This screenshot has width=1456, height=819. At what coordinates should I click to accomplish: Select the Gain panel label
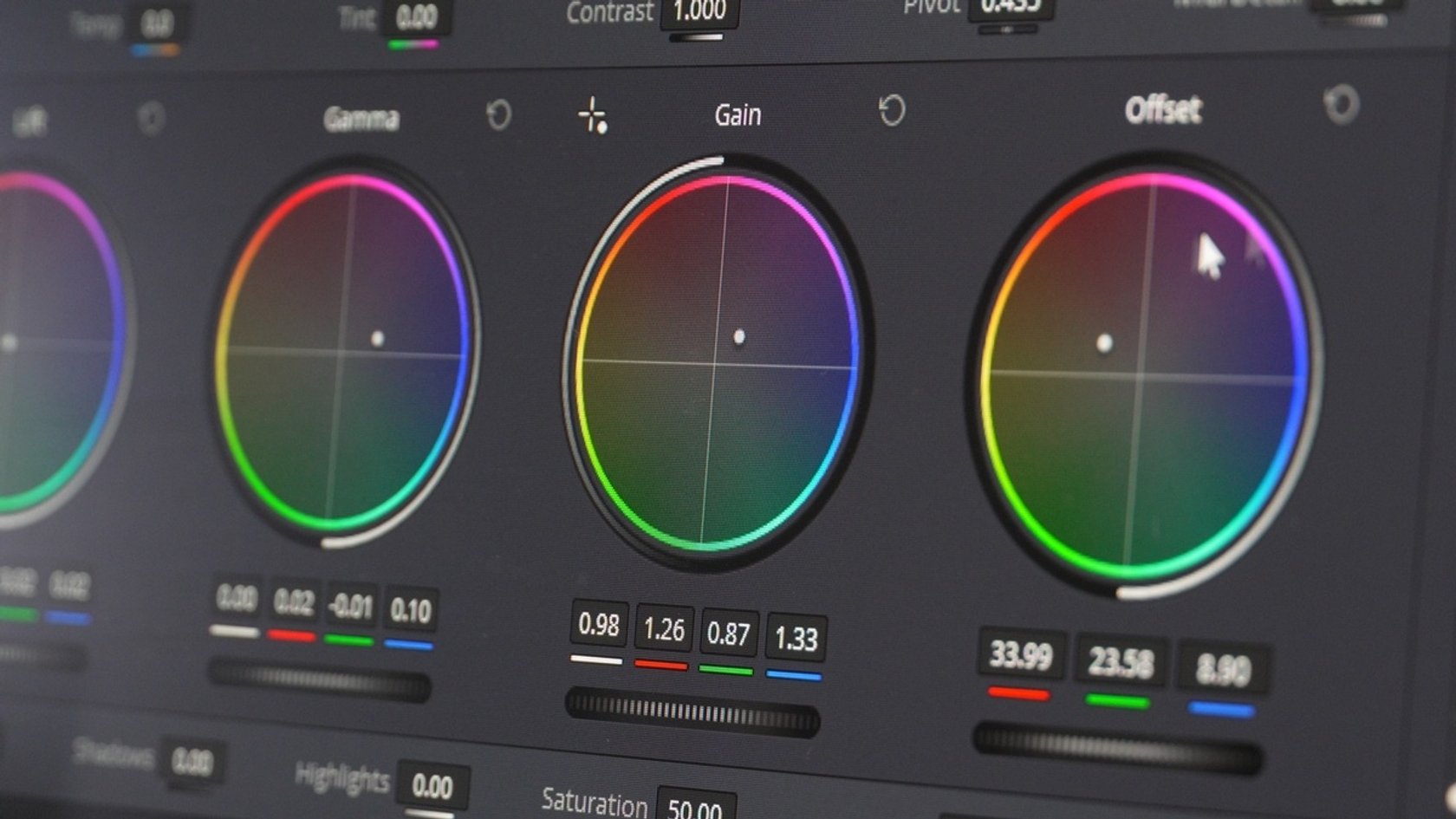[738, 114]
